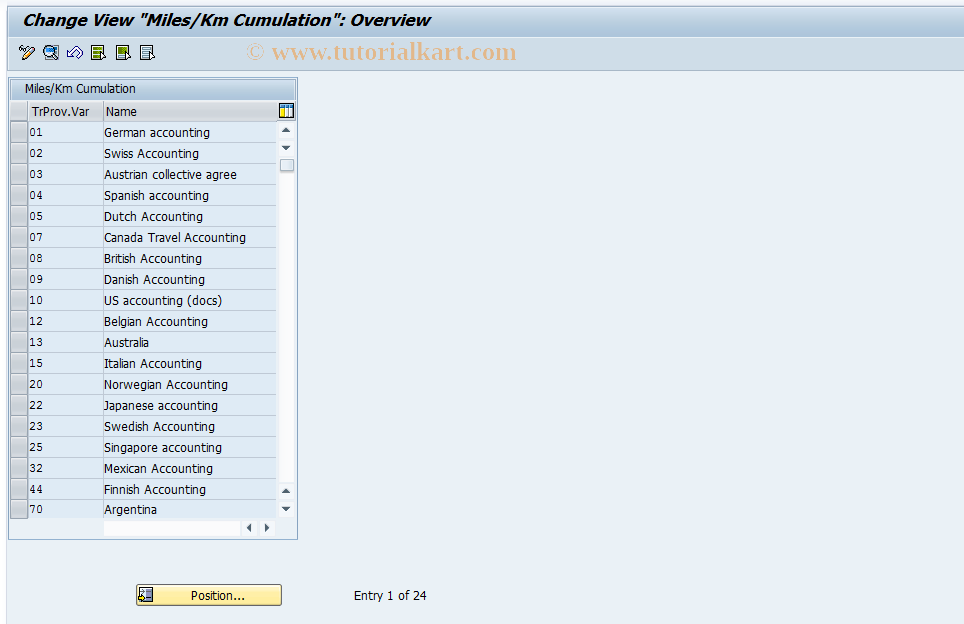This screenshot has height=624, width=964.
Task: Click the Display/Change toggle pencil icon
Action: point(26,53)
